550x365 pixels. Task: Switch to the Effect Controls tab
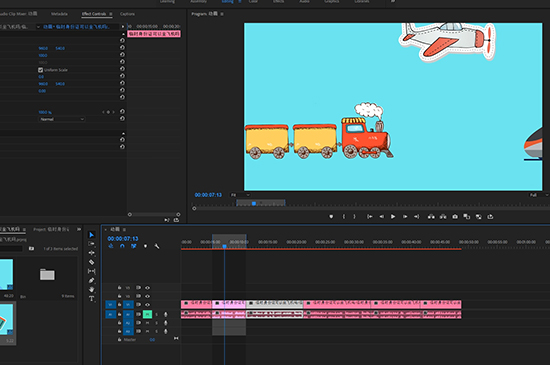pos(94,14)
